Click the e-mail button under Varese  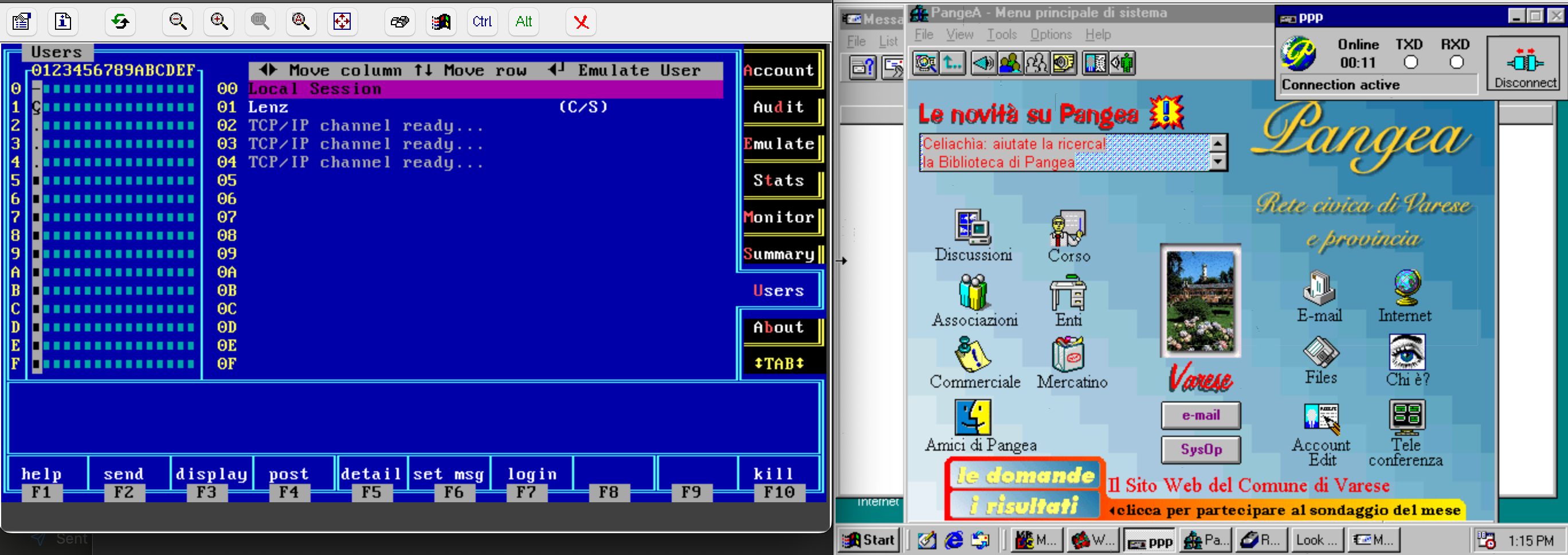click(1200, 416)
